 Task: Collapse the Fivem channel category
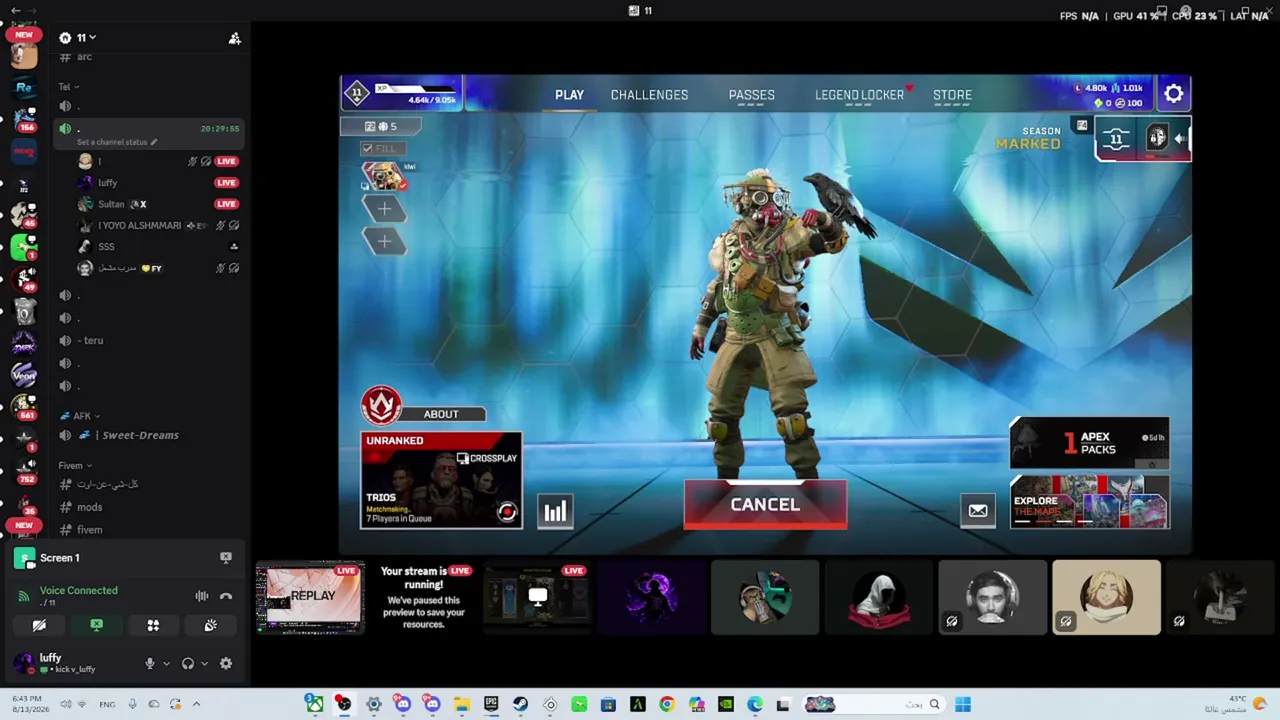pos(75,465)
